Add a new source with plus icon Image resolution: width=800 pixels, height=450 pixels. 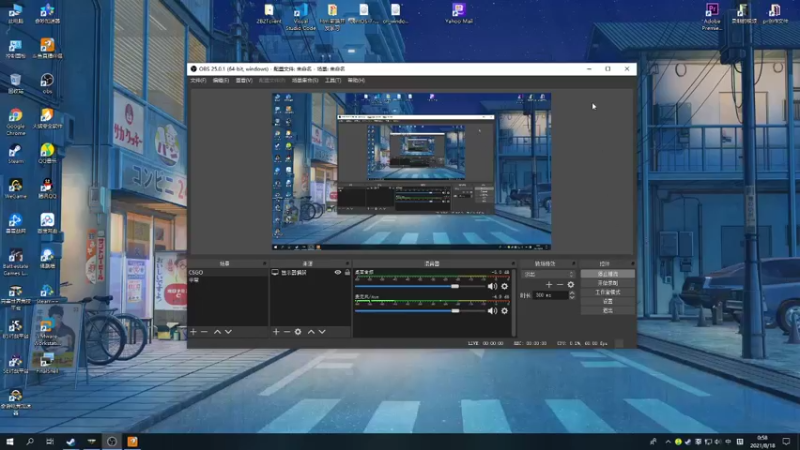pyautogui.click(x=276, y=332)
